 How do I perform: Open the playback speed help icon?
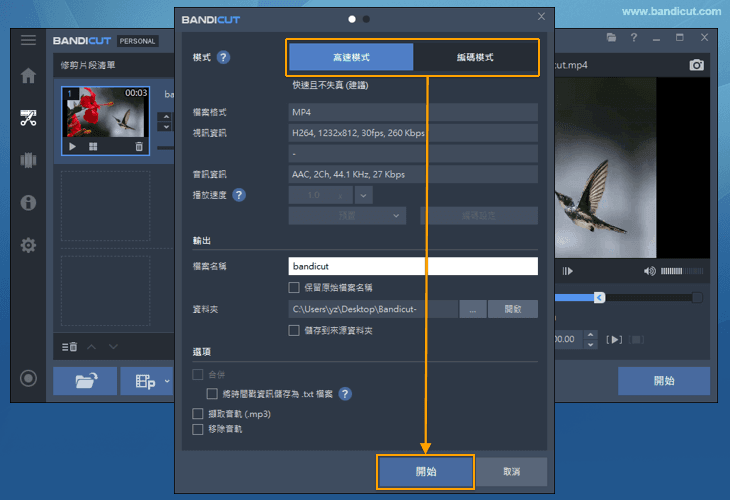pos(238,195)
